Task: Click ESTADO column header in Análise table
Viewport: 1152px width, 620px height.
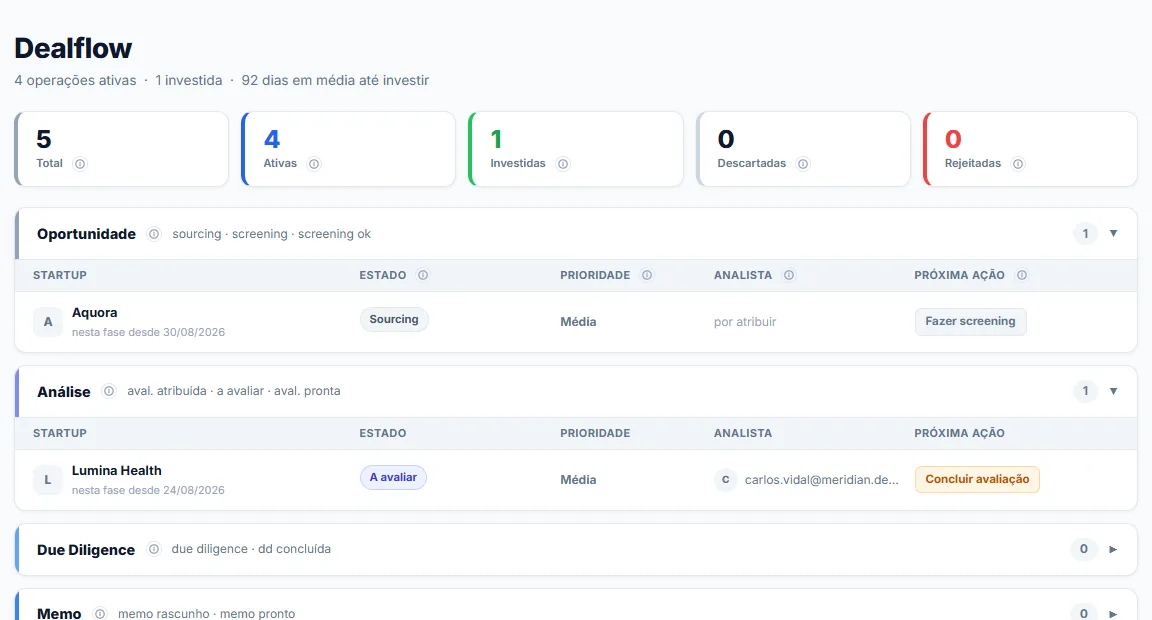Action: [383, 433]
